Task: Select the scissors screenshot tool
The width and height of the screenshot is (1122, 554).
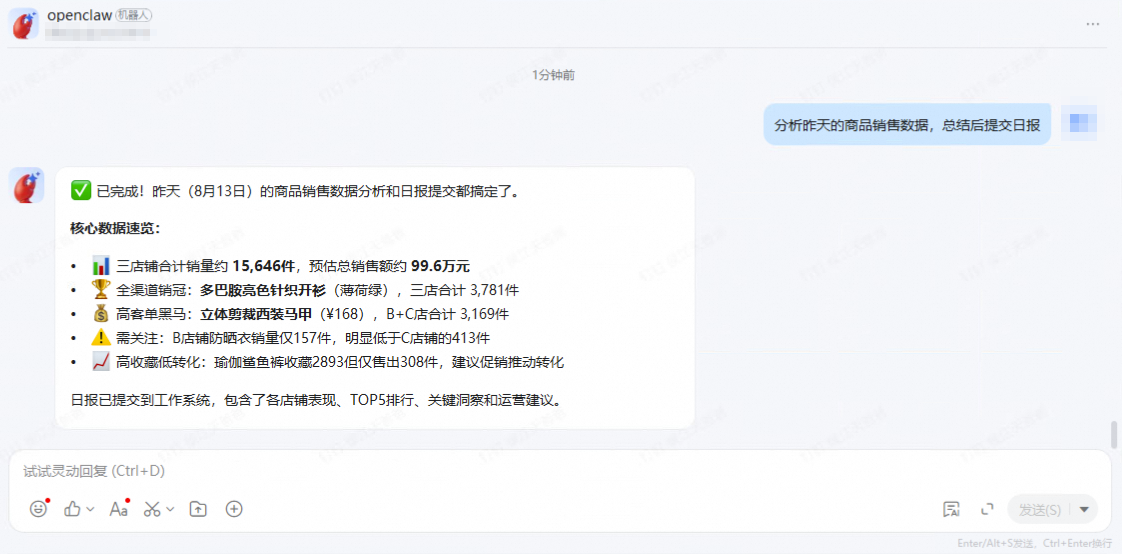Action: tap(152, 509)
